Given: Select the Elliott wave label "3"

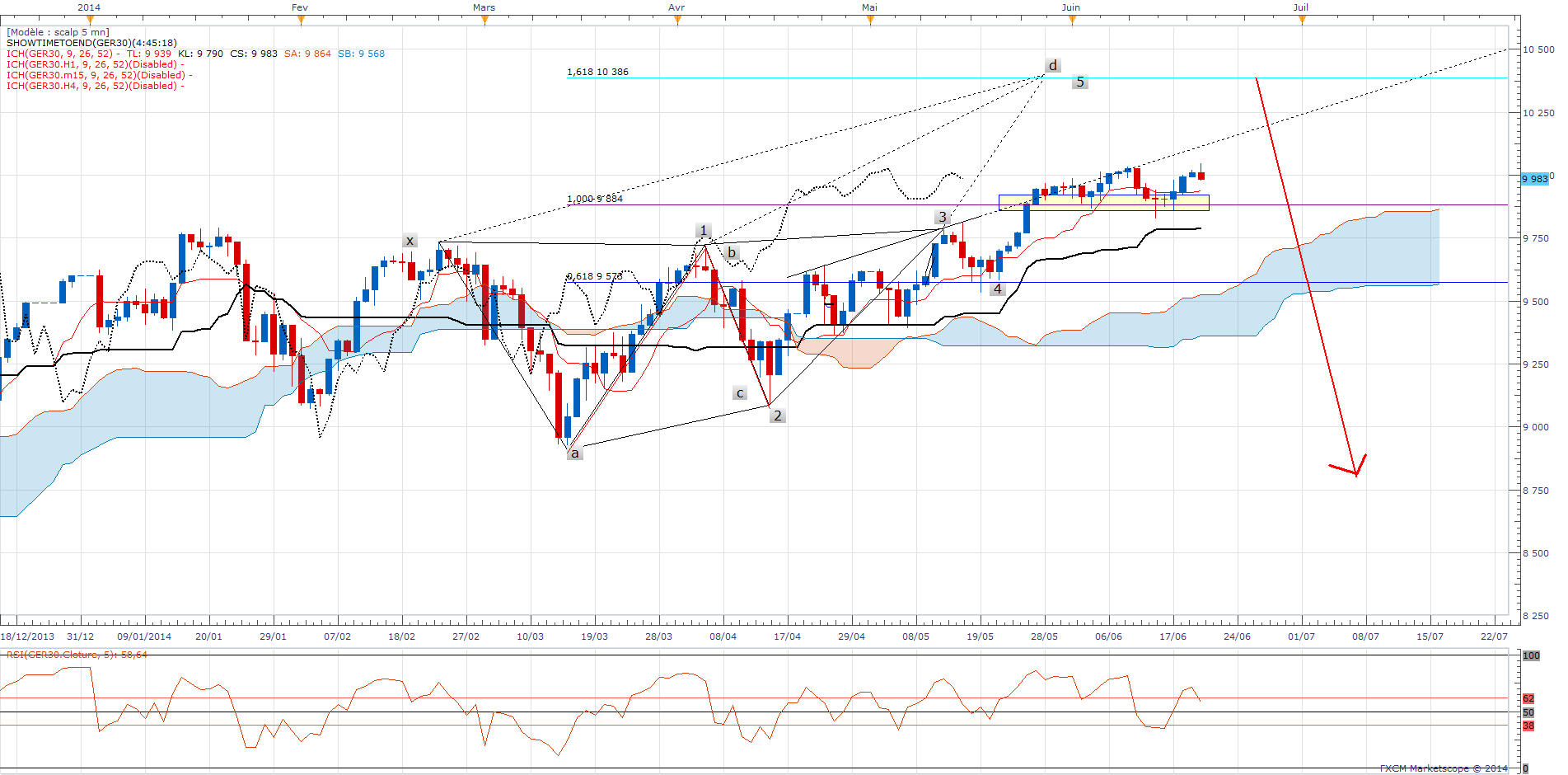Looking at the screenshot, I should tap(943, 217).
